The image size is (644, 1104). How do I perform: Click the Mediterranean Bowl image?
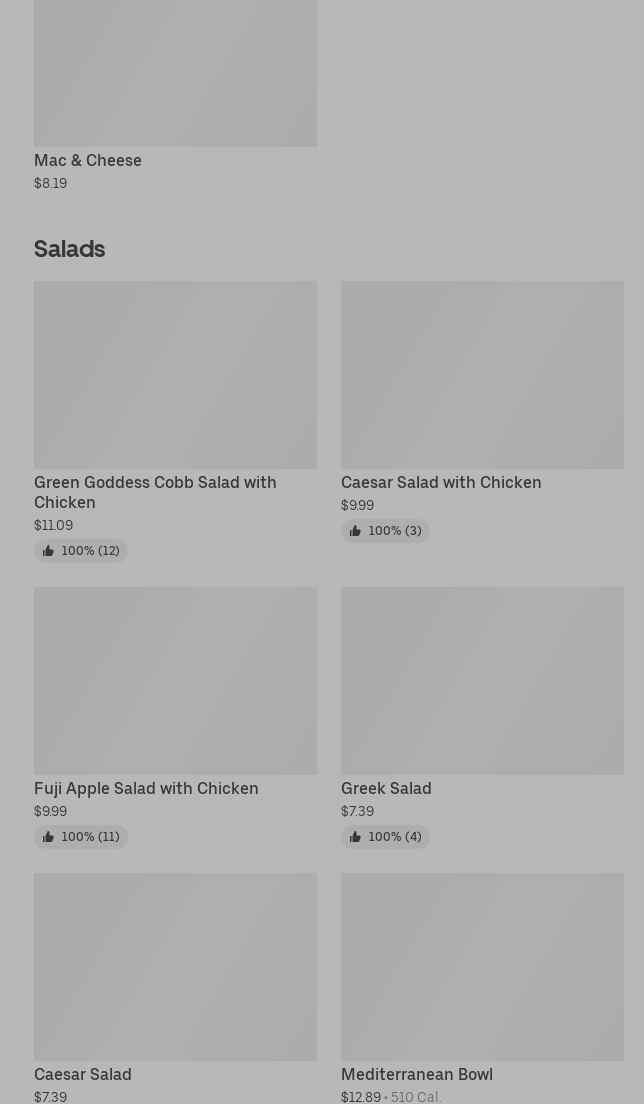[482, 966]
